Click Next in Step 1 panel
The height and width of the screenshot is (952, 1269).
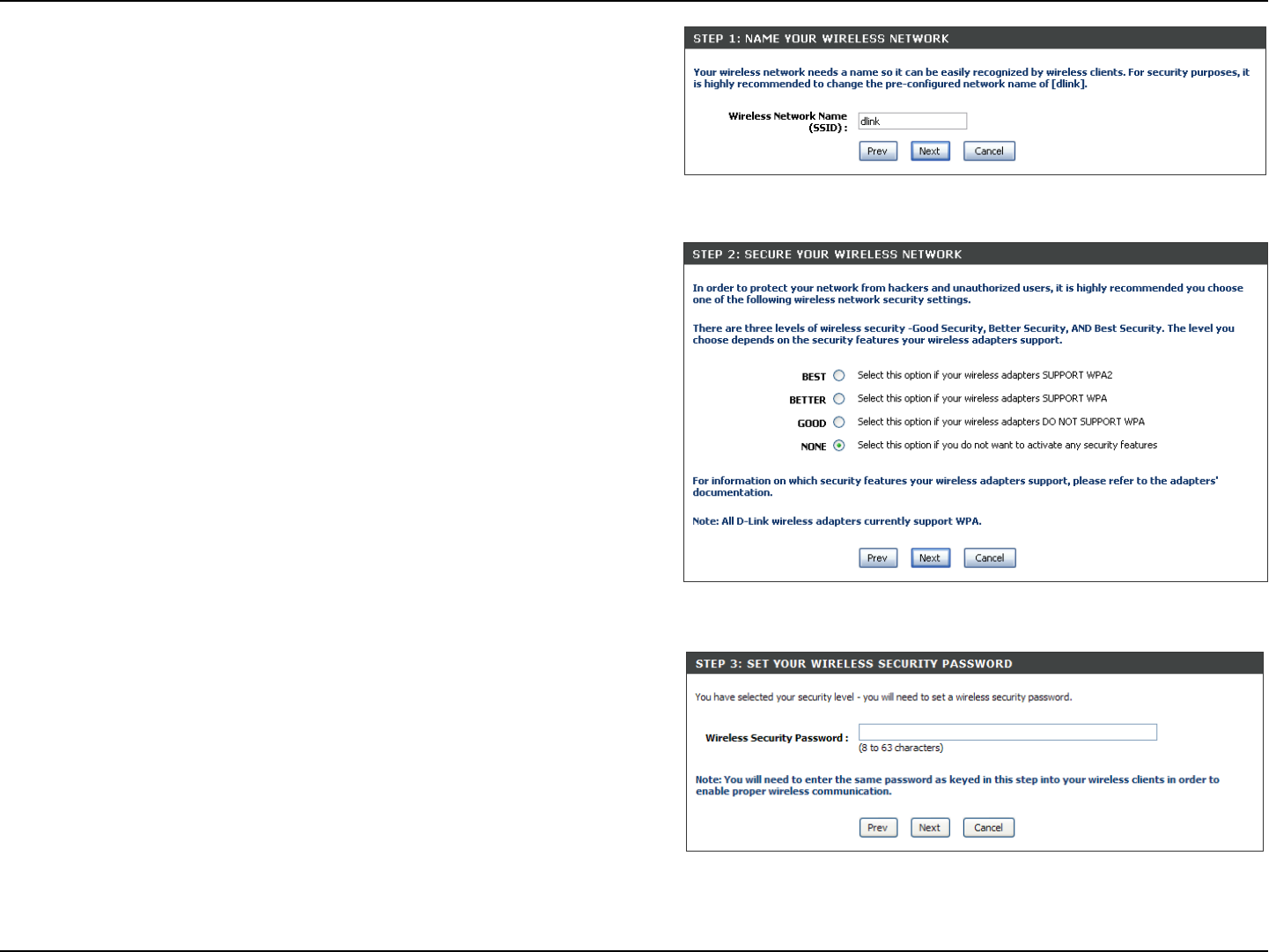coord(930,151)
